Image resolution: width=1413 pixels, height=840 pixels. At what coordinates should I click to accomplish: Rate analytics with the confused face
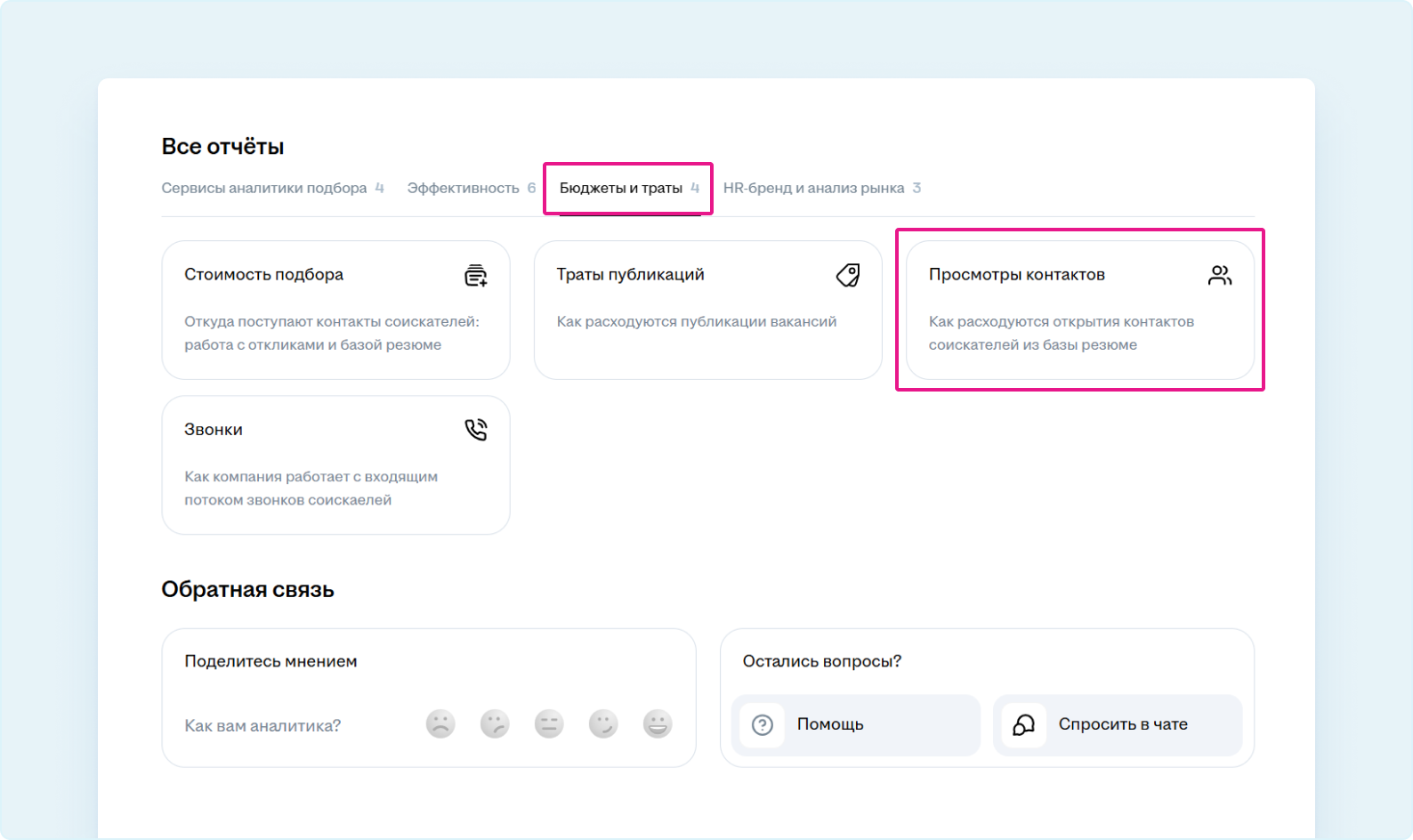point(495,724)
